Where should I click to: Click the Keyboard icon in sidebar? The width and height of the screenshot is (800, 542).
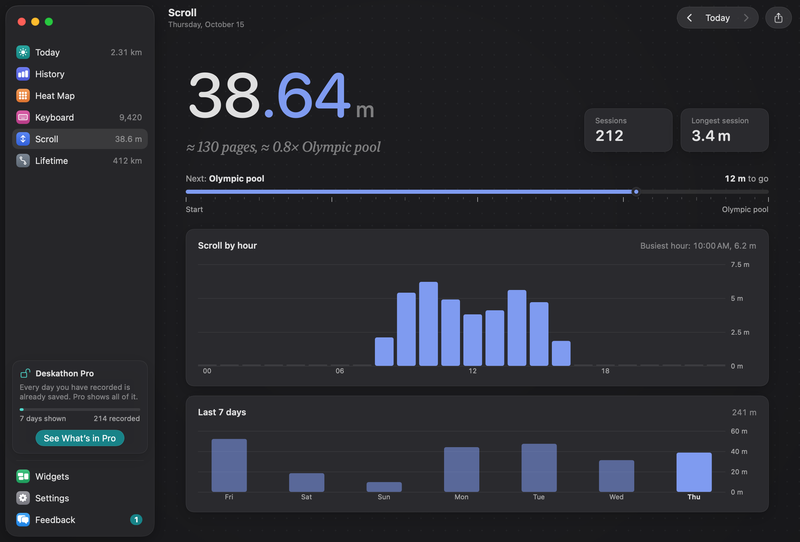click(23, 117)
